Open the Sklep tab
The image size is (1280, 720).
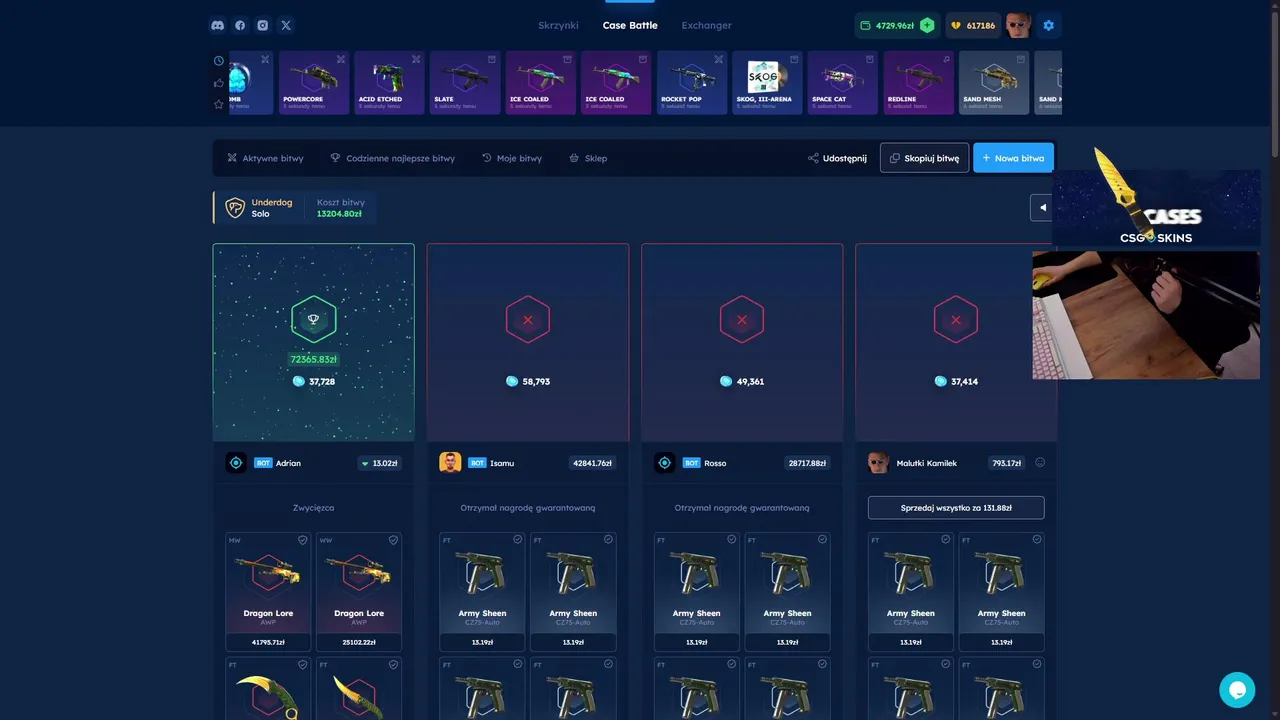(x=588, y=158)
